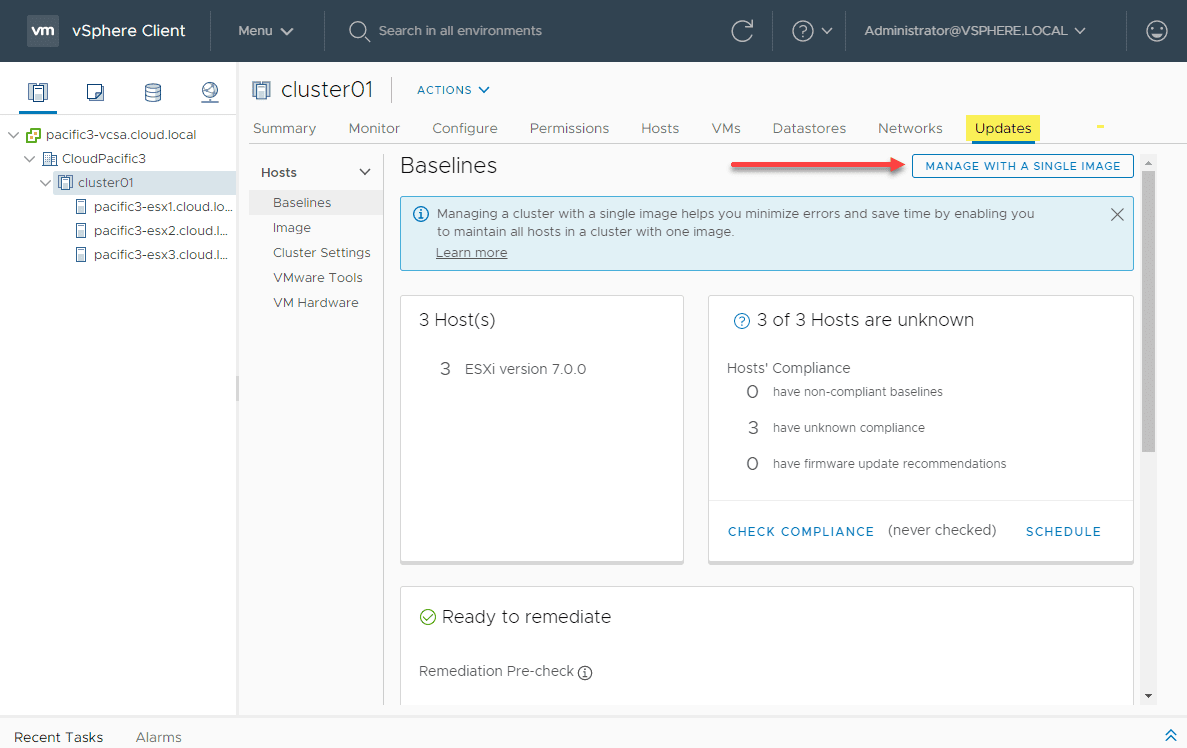Open the Hosts and Clusters inventory view icon

pos(37,91)
